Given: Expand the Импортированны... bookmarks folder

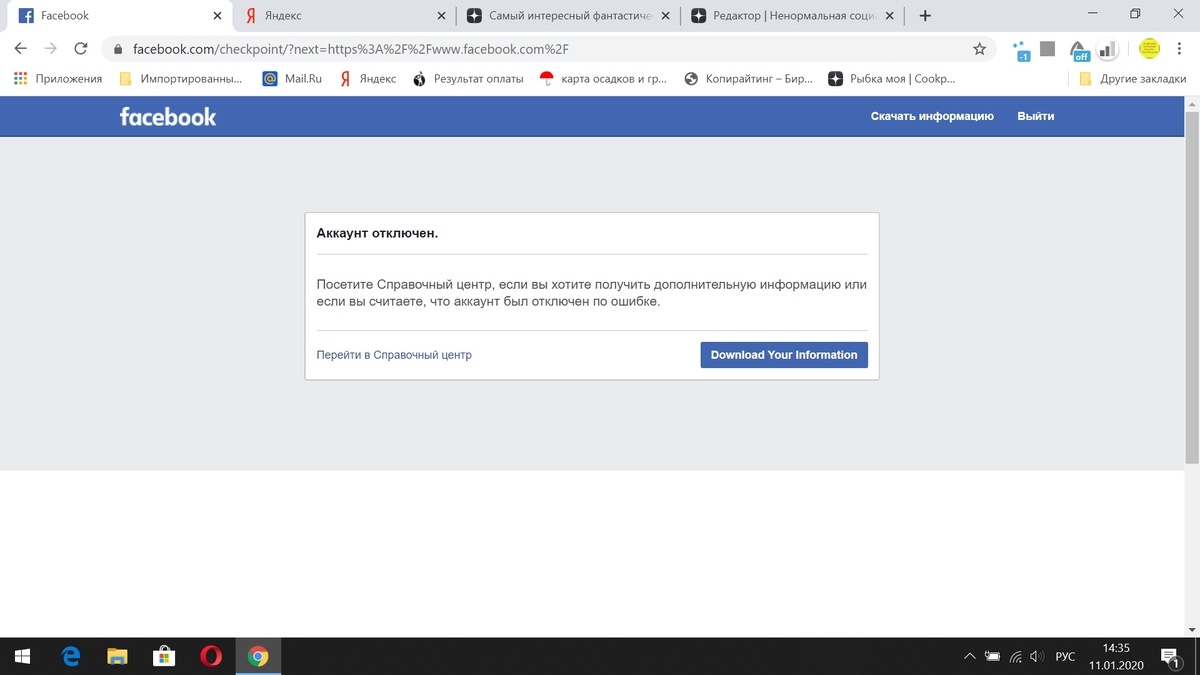Looking at the screenshot, I should tap(181, 78).
